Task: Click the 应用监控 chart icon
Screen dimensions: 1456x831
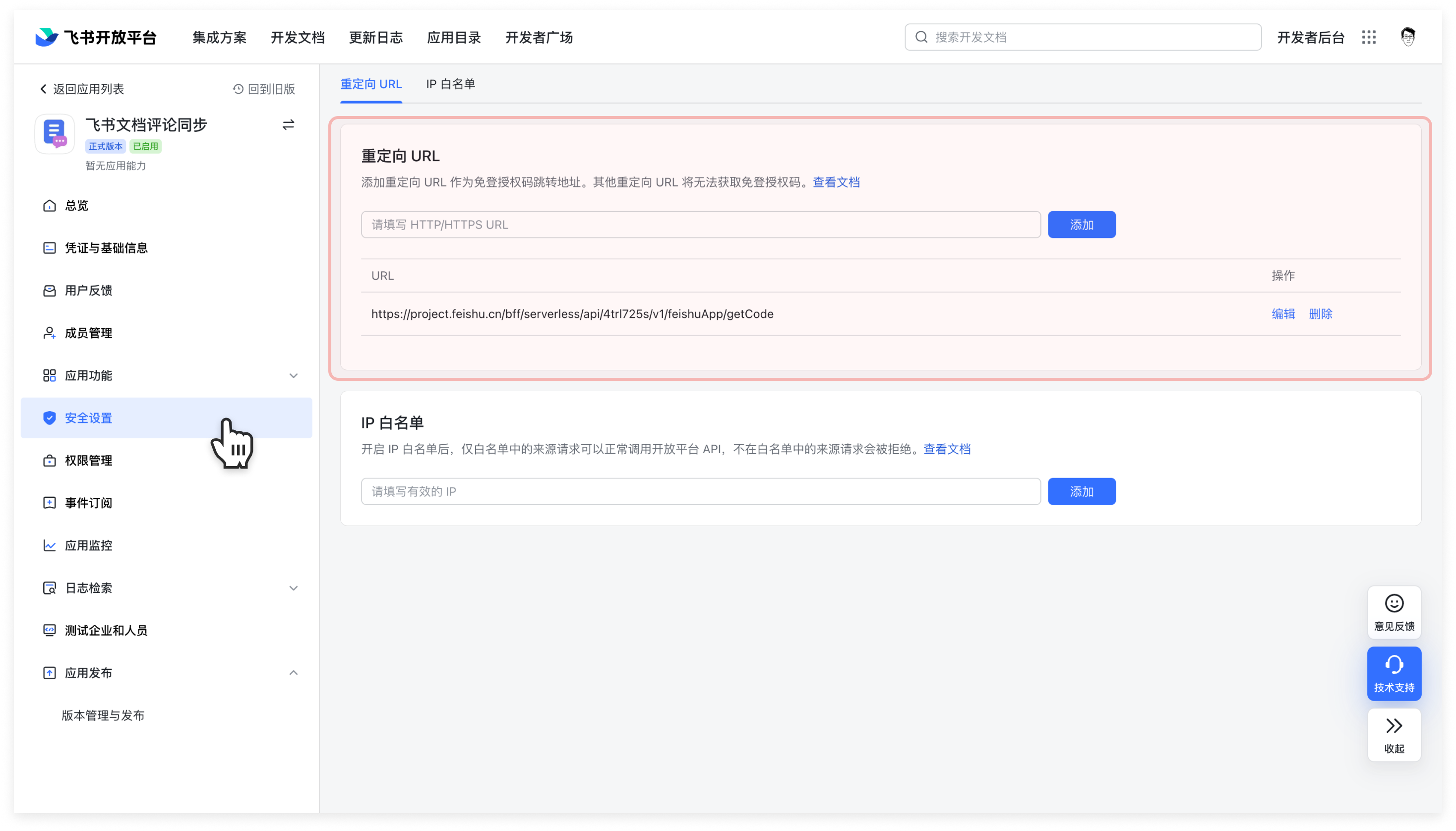Action: pos(50,545)
